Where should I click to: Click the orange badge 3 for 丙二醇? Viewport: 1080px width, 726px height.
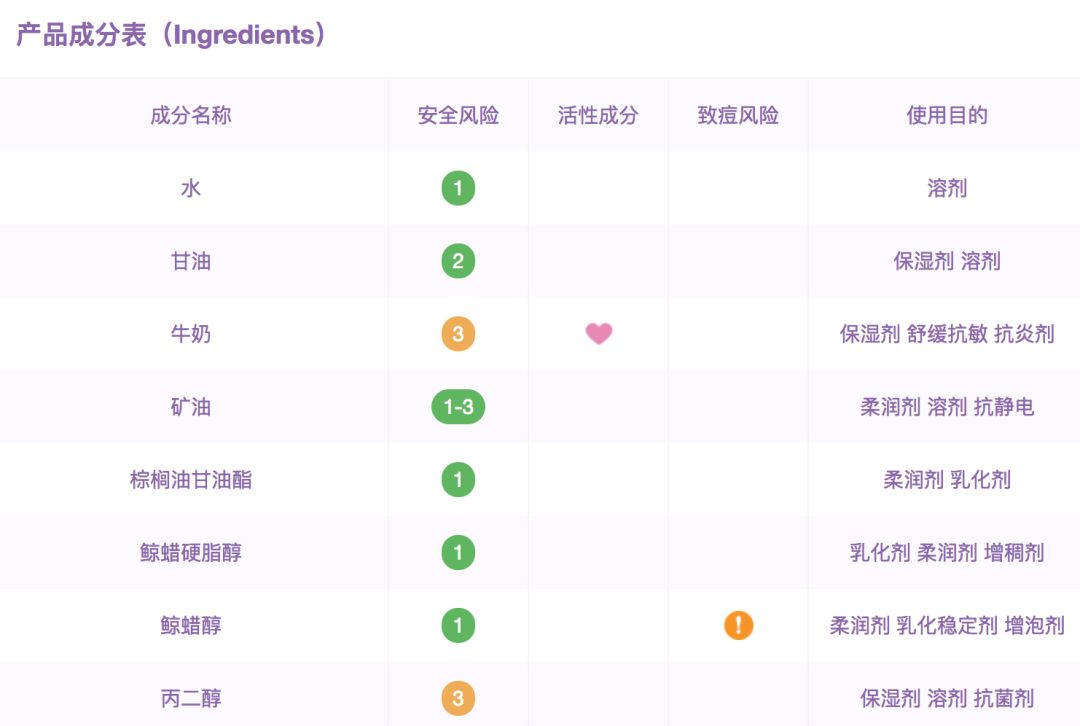(x=458, y=698)
